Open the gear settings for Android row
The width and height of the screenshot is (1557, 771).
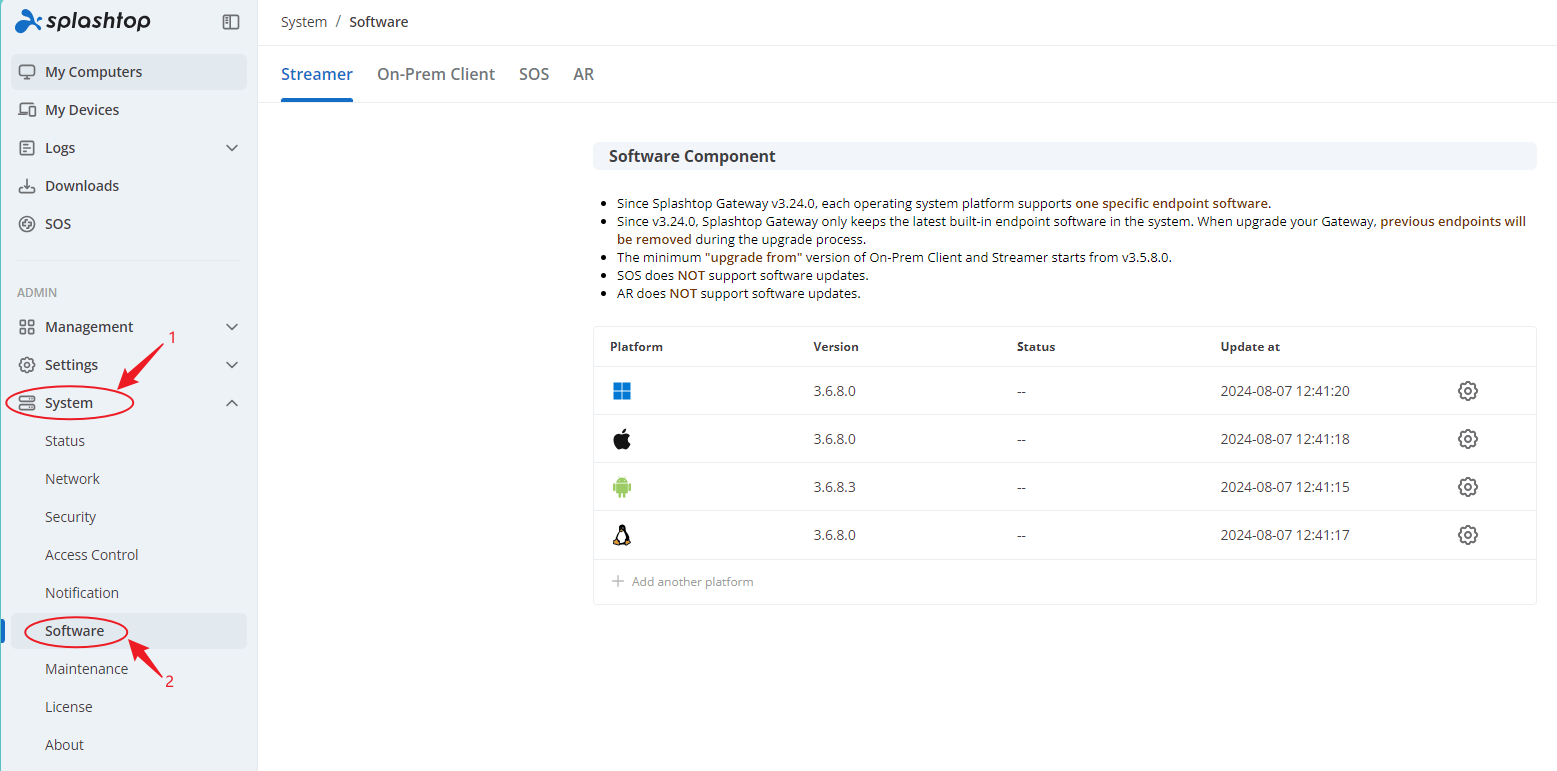1467,487
